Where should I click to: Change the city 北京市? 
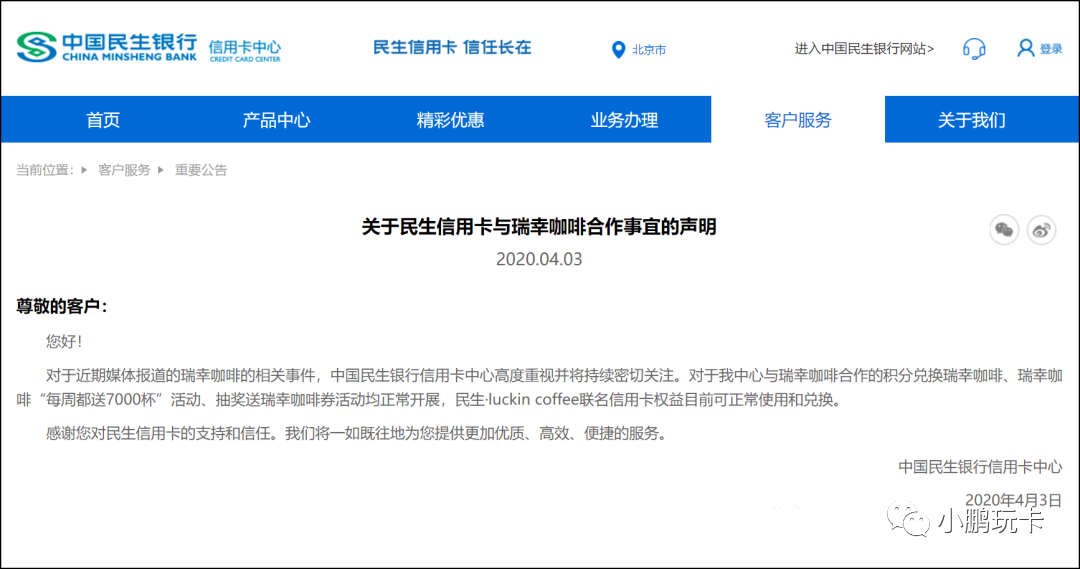click(x=649, y=50)
